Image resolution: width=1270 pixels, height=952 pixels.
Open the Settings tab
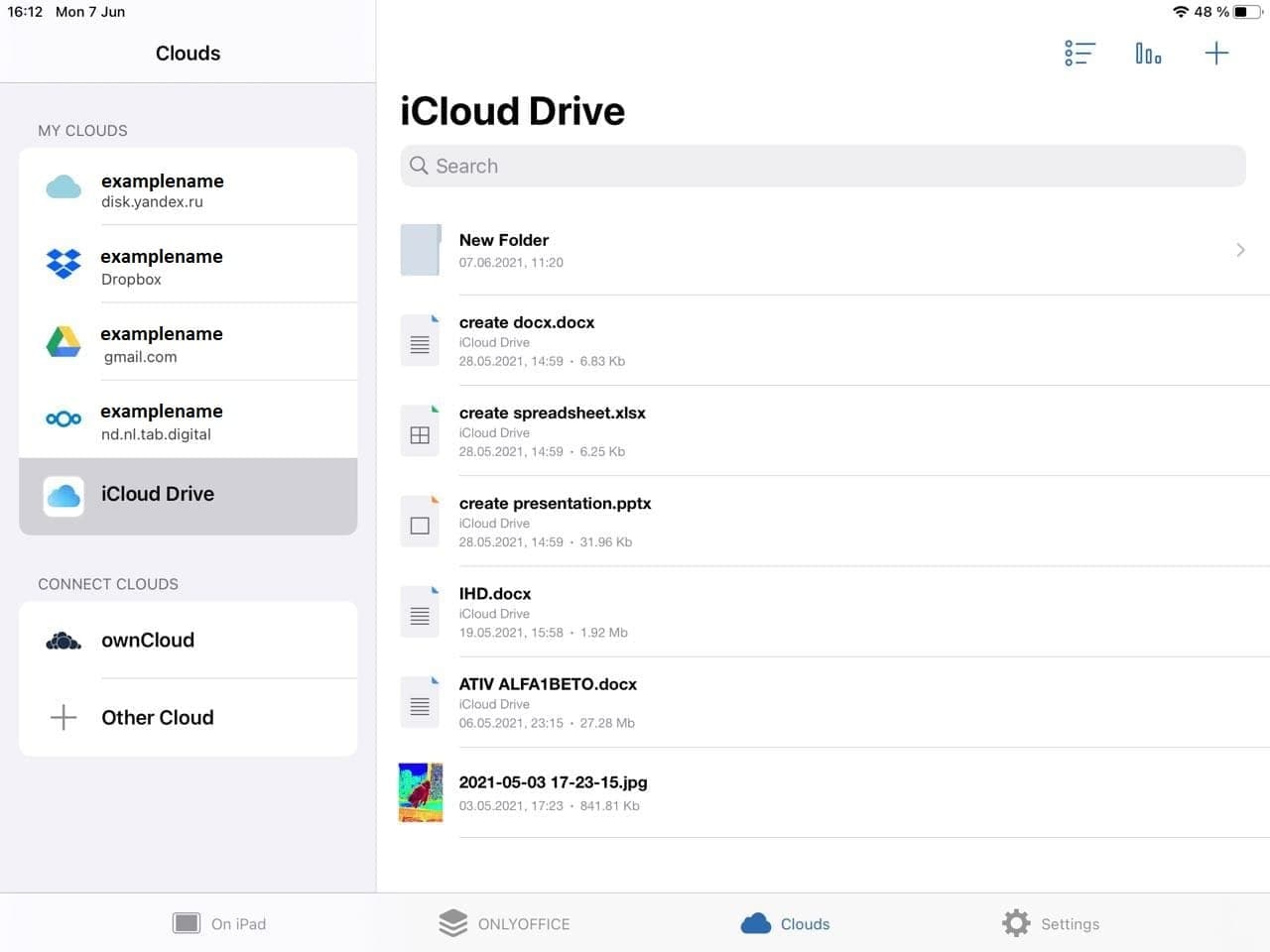click(1051, 923)
